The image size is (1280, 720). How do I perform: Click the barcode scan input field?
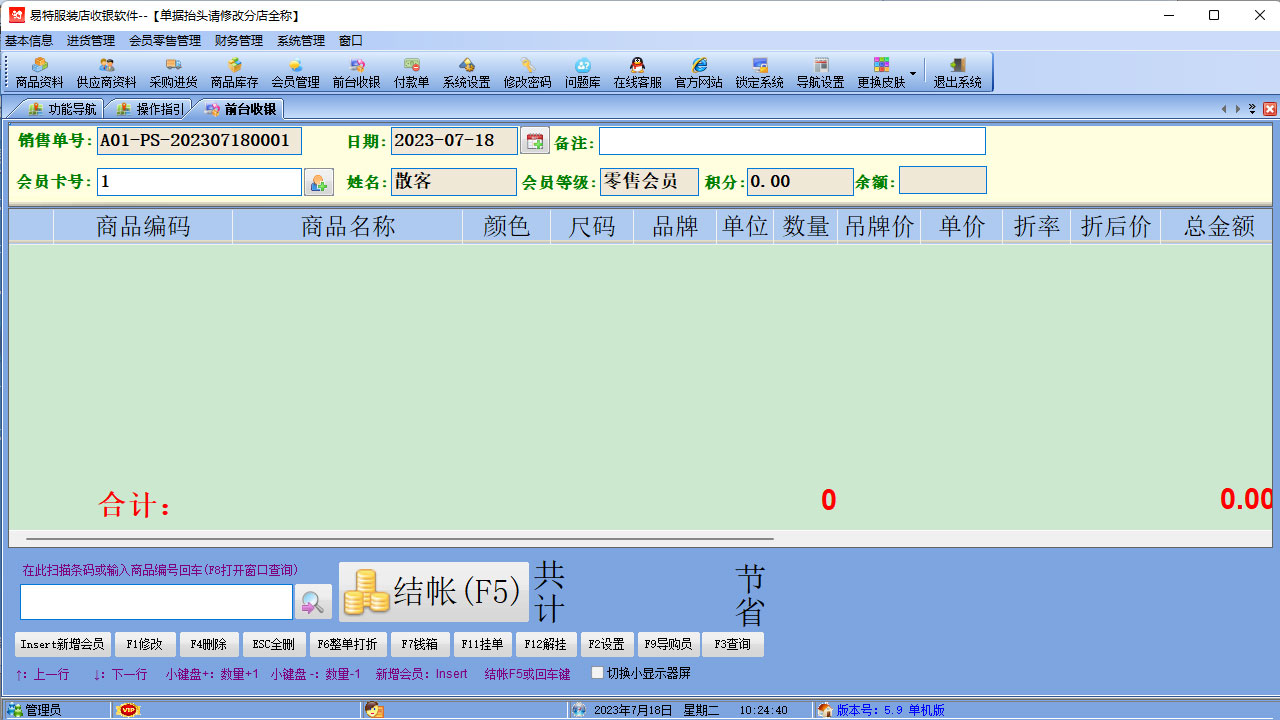pos(155,601)
